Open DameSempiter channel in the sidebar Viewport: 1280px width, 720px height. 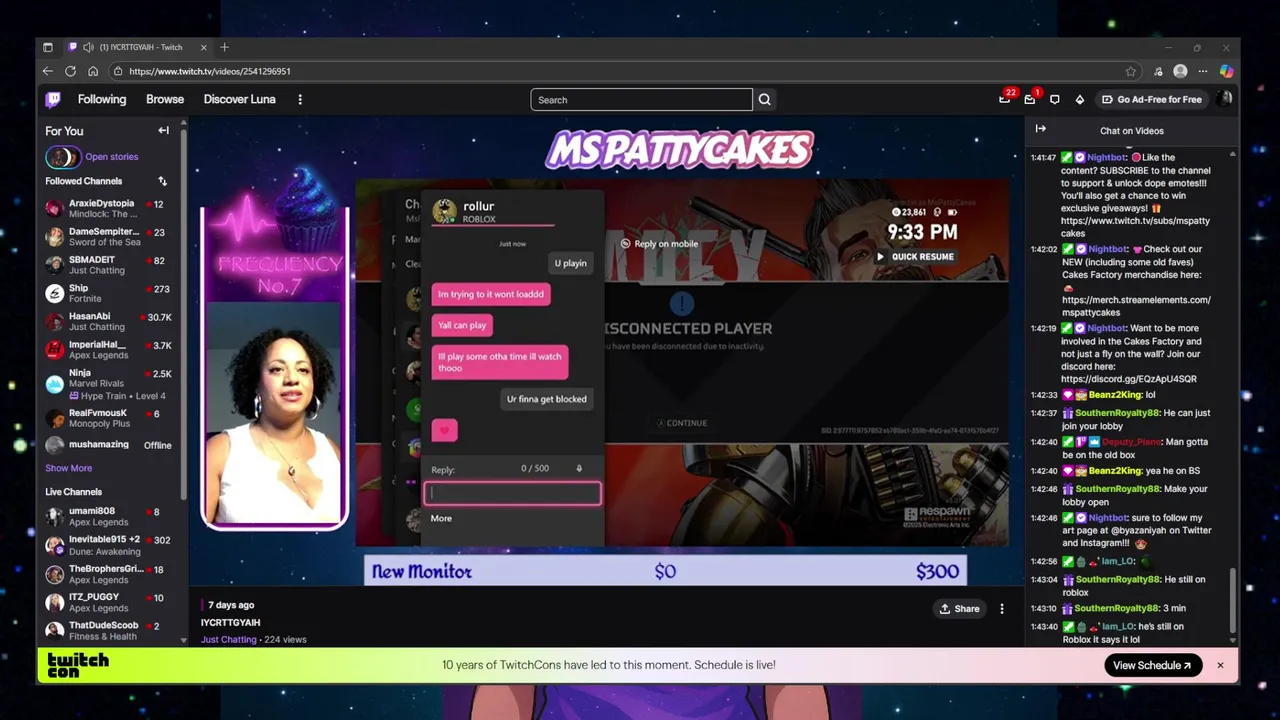pos(112,237)
